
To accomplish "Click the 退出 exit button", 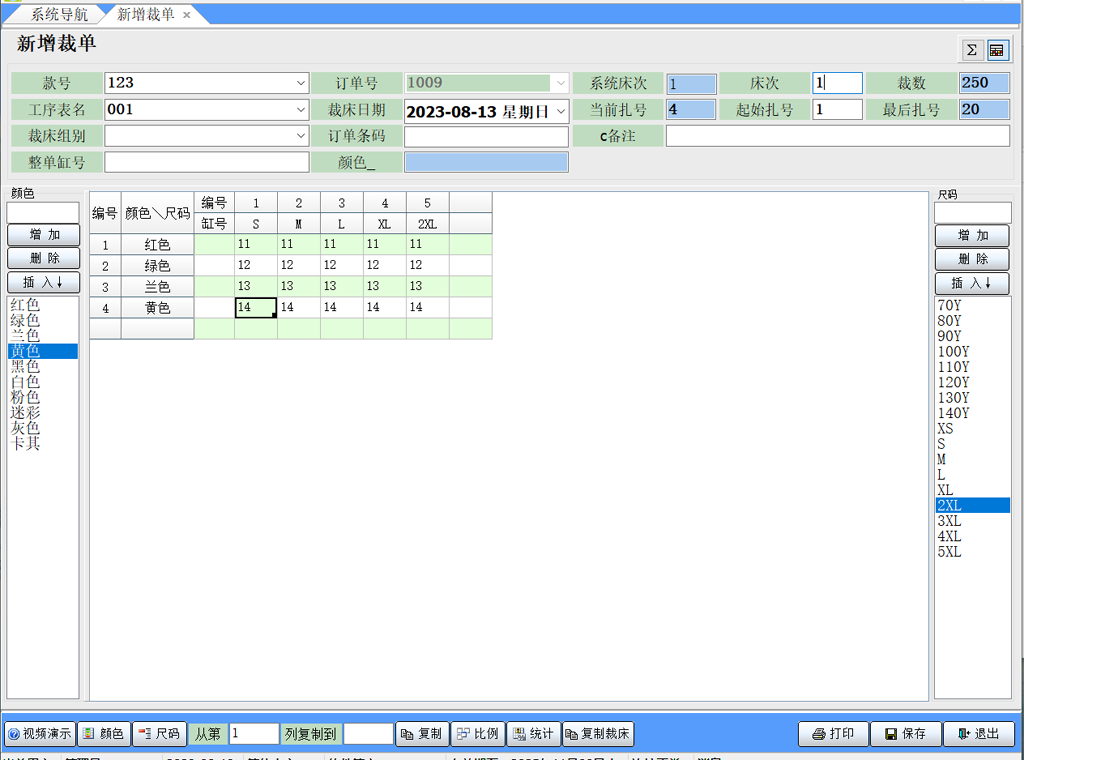I will click(978, 734).
